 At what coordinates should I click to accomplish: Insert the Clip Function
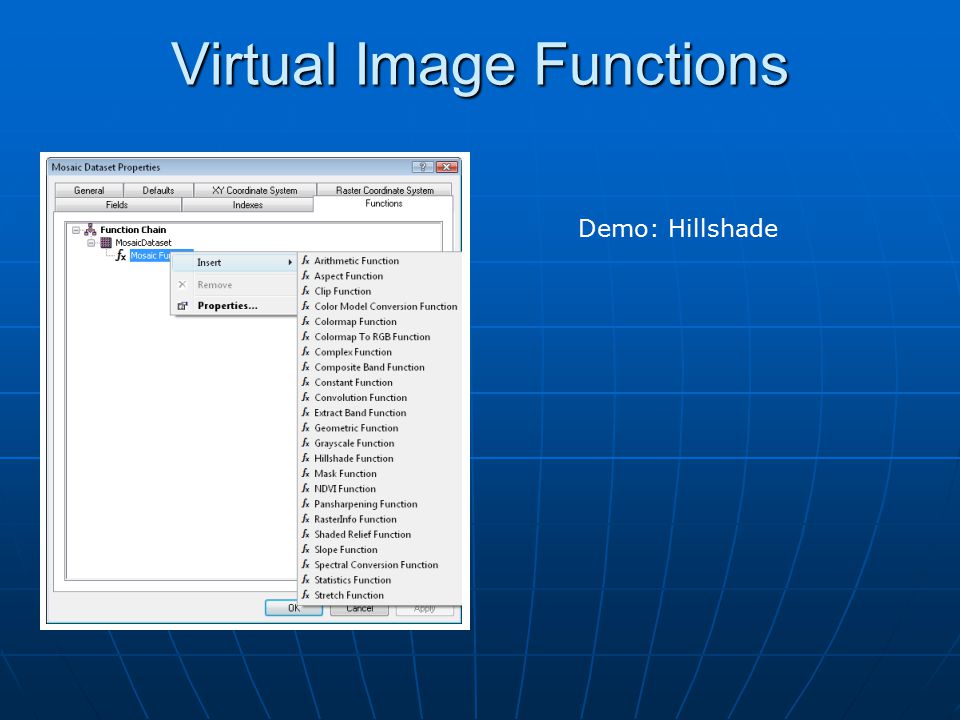pos(380,291)
